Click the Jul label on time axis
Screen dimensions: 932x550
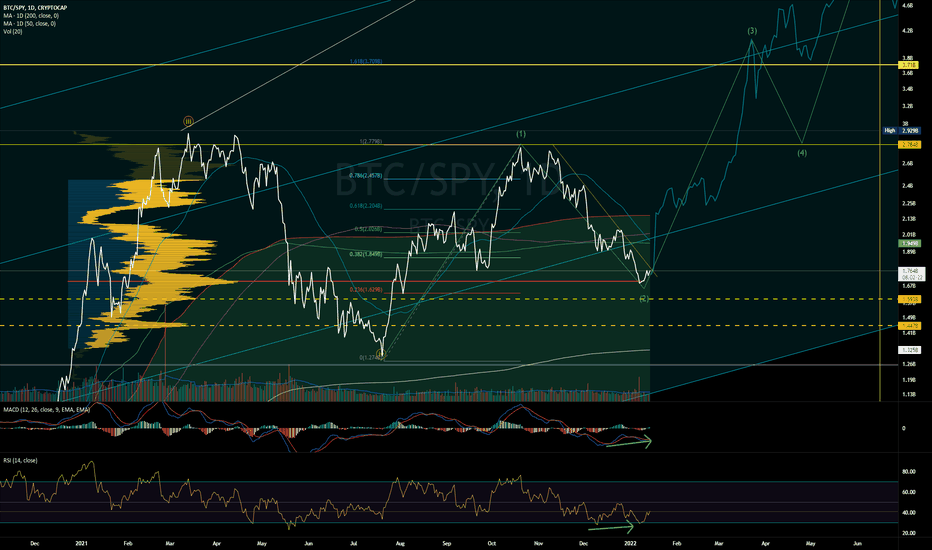pos(354,543)
